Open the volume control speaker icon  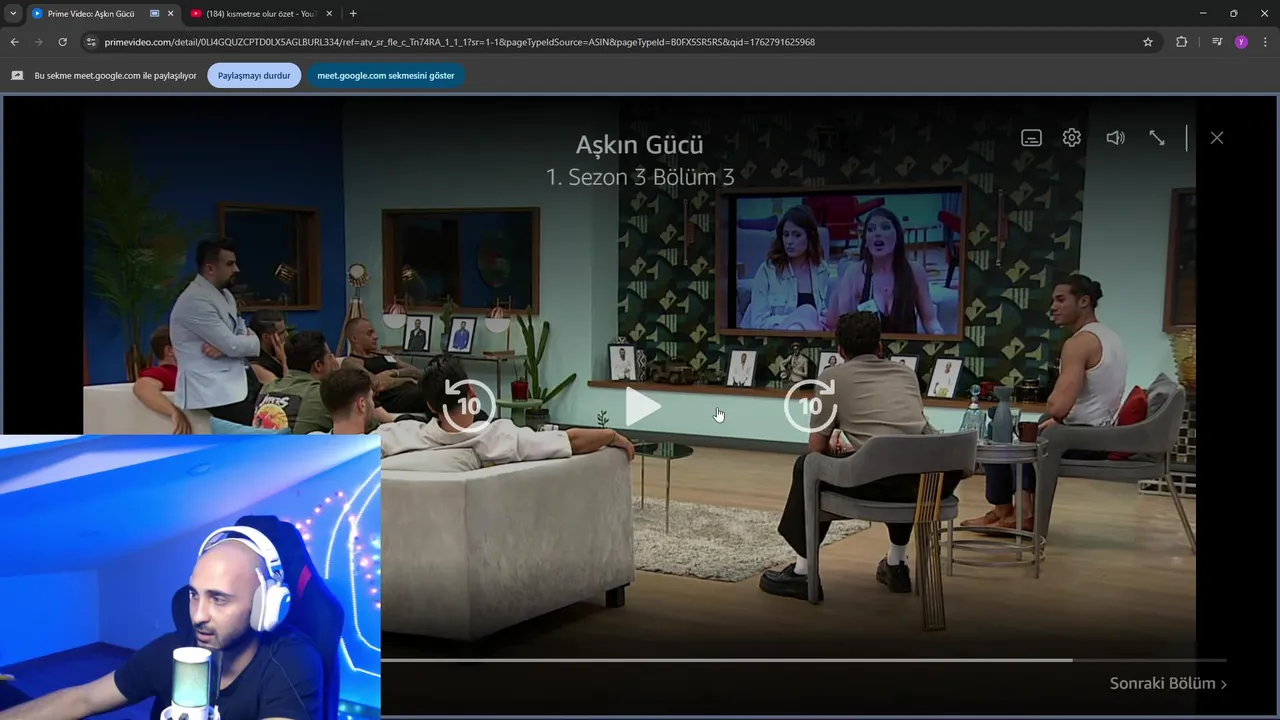click(x=1115, y=138)
